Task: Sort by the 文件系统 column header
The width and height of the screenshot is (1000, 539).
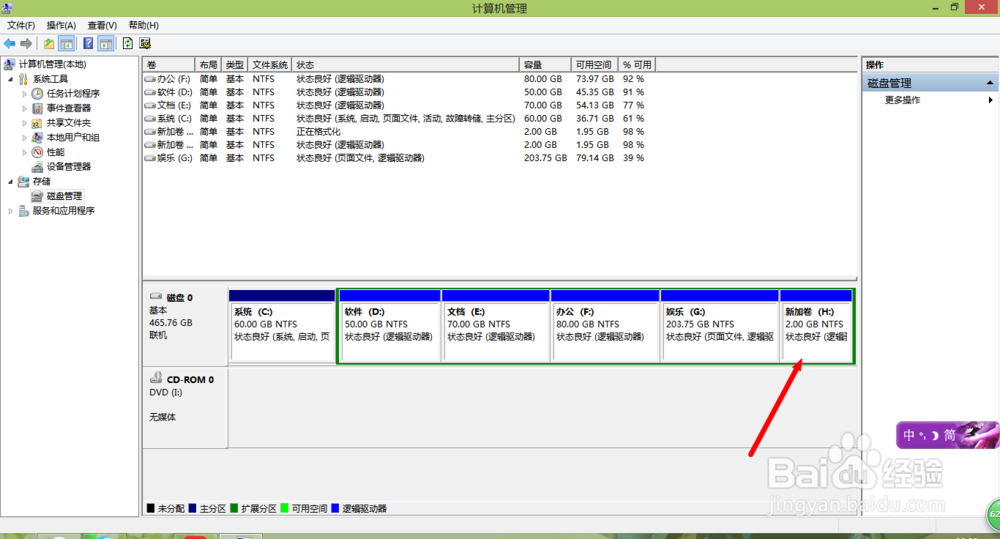Action: (x=270, y=65)
